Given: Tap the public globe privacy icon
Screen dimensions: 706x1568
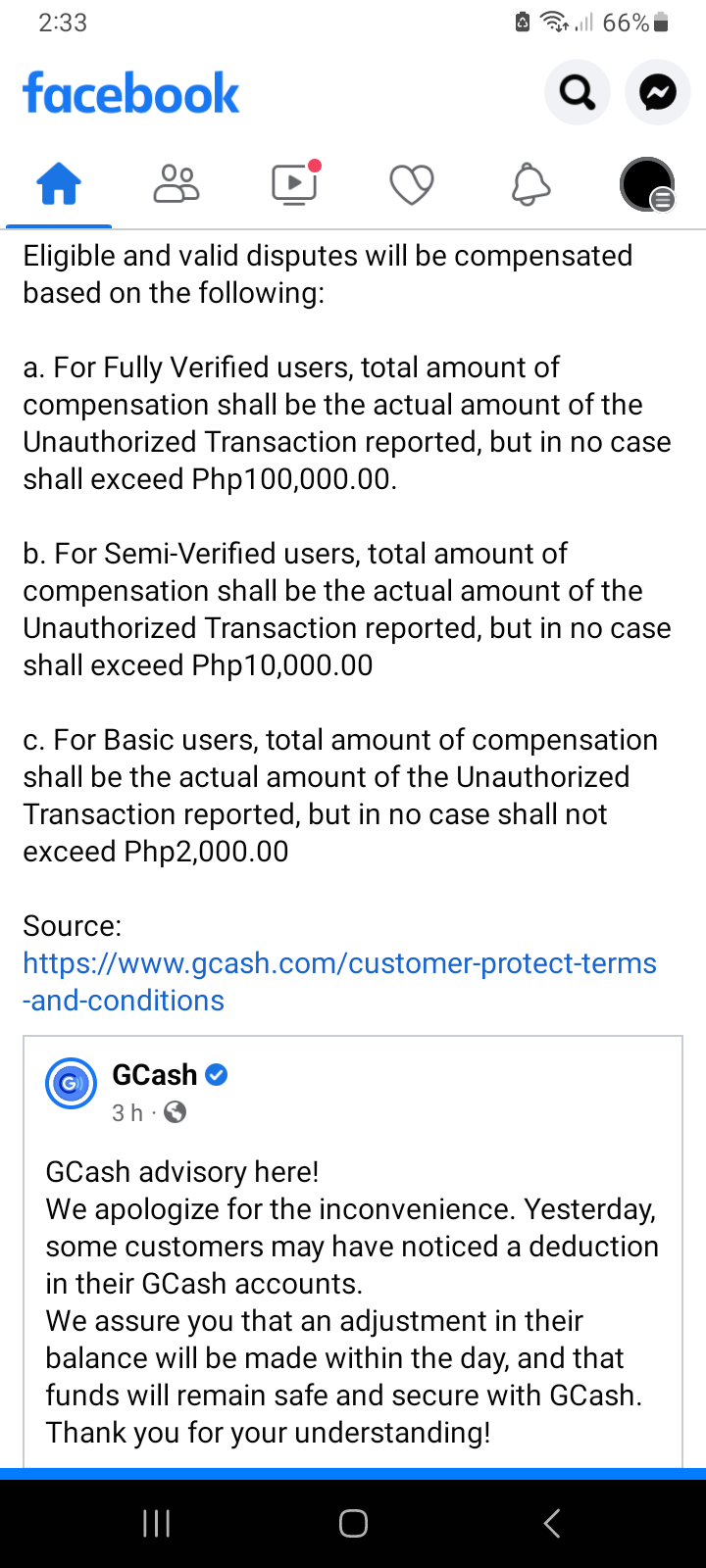Looking at the screenshot, I should (176, 1112).
